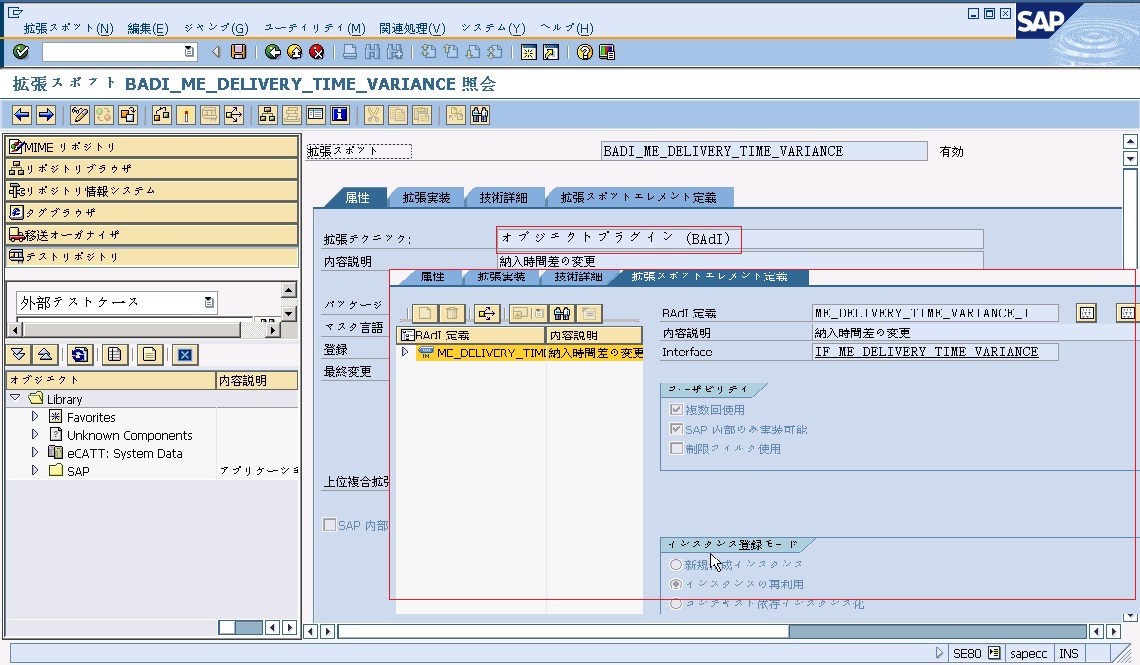Viewport: 1140px width, 665px height.
Task: Click the Save floppy disk icon
Action: click(x=238, y=52)
